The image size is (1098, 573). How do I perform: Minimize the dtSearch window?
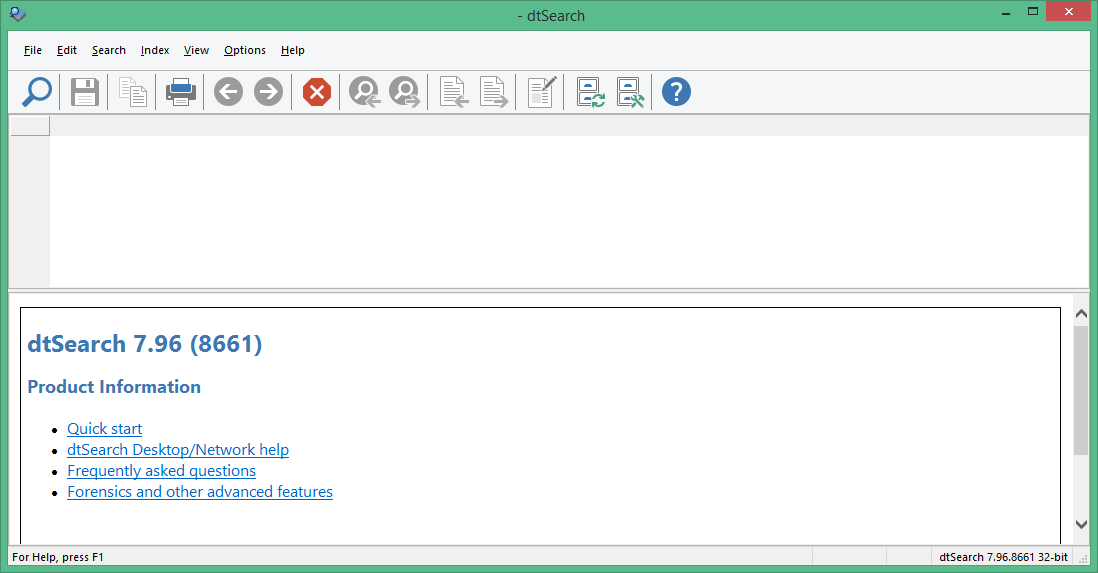[1006, 12]
